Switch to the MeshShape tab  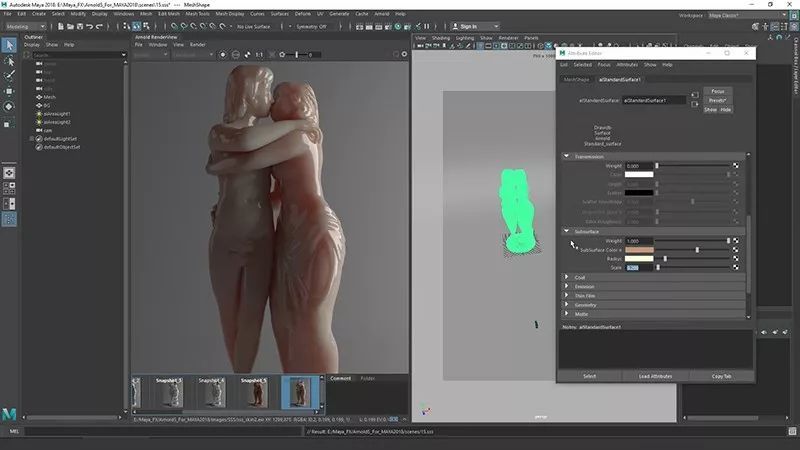(576, 79)
